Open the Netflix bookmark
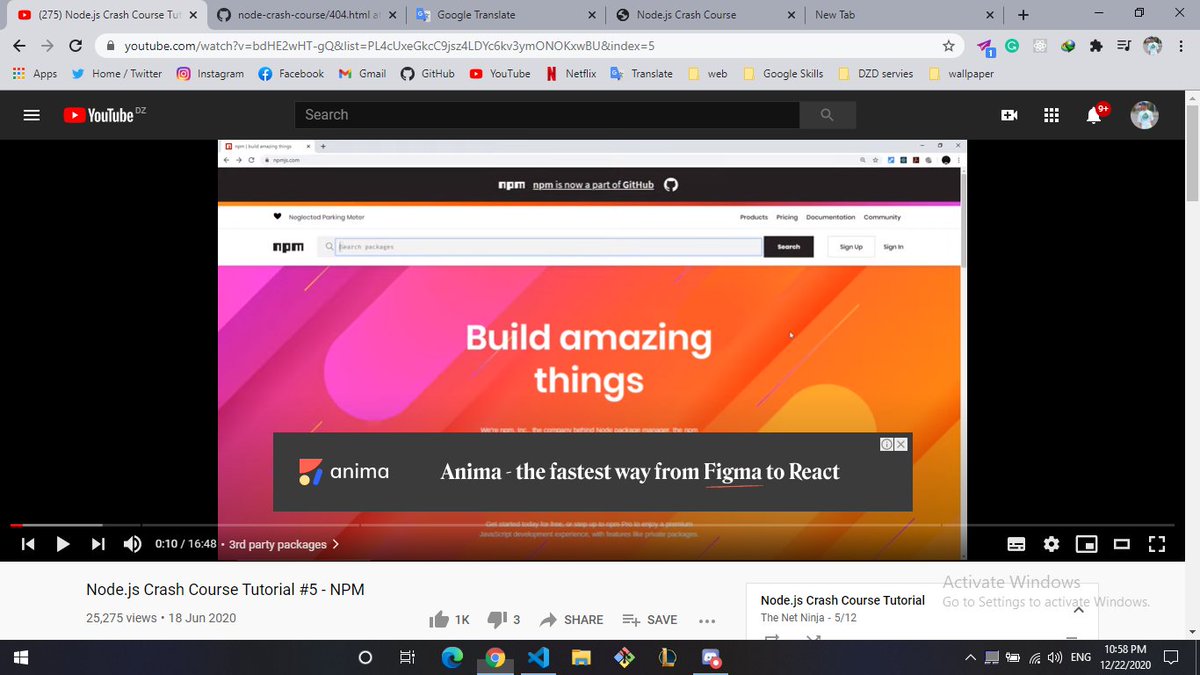This screenshot has height=675, width=1200. point(571,73)
